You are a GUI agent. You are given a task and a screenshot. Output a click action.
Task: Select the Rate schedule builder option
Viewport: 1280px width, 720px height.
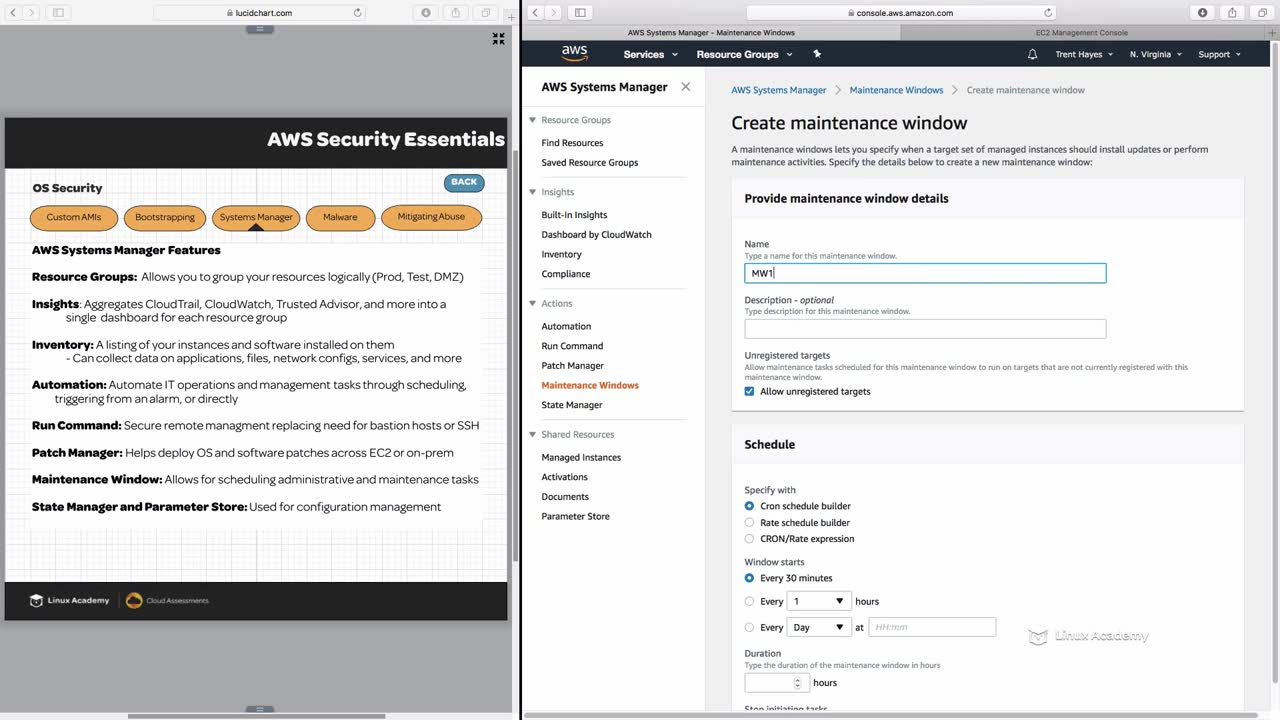point(749,522)
